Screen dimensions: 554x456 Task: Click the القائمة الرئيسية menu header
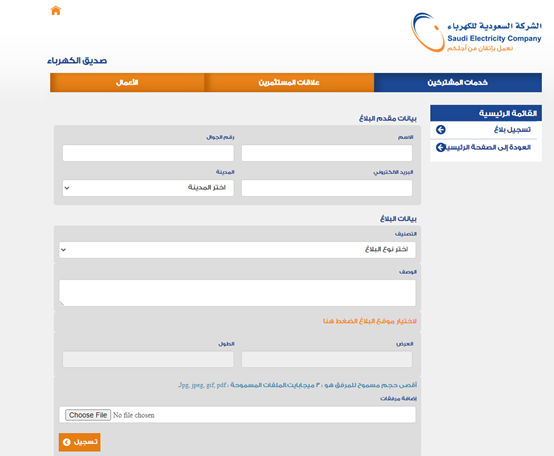pyautogui.click(x=486, y=113)
